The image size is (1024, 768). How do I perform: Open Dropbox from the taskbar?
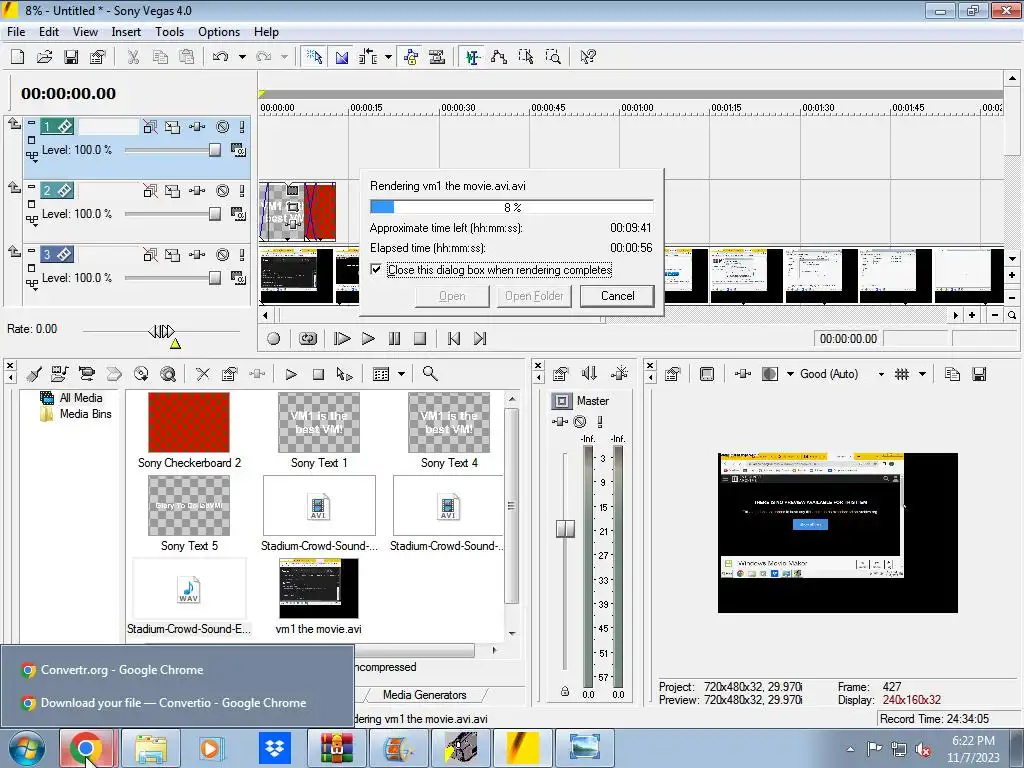click(x=274, y=748)
